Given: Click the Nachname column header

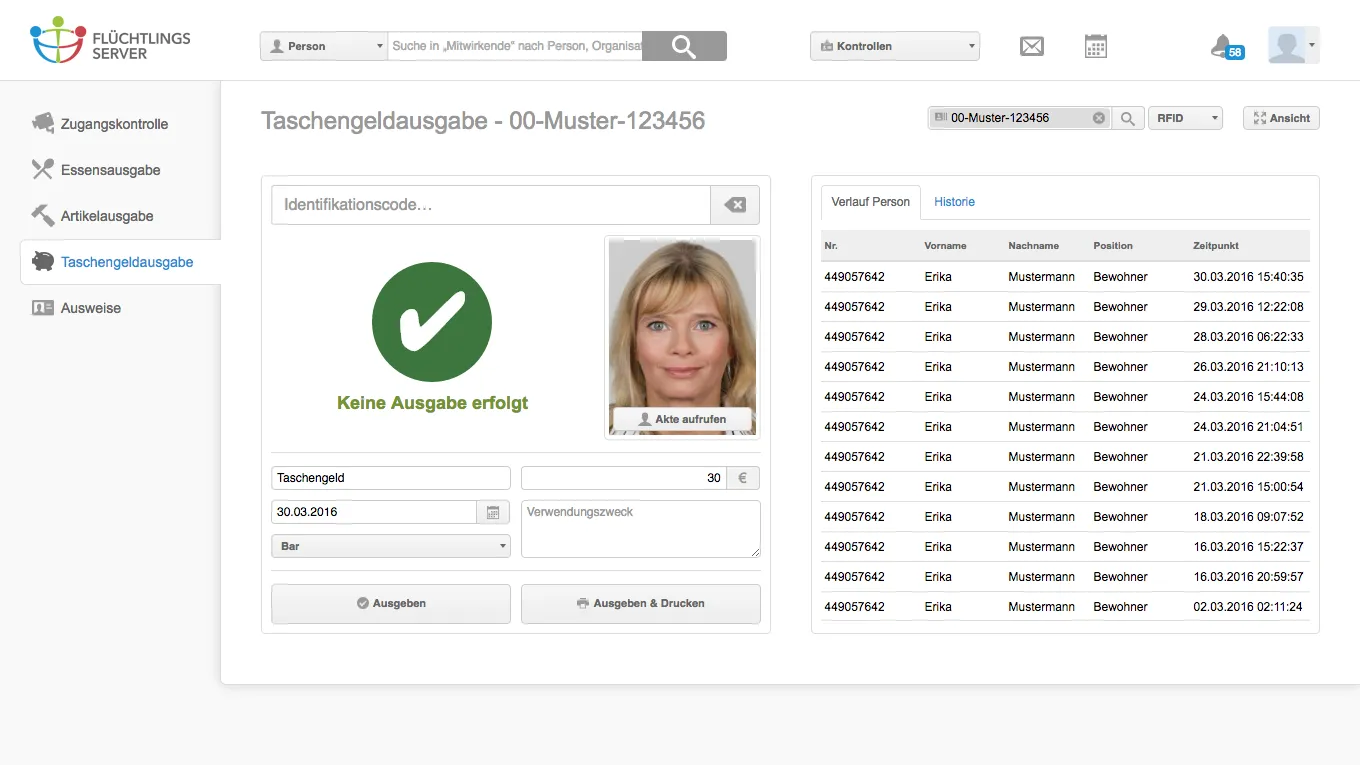Looking at the screenshot, I should point(1033,245).
